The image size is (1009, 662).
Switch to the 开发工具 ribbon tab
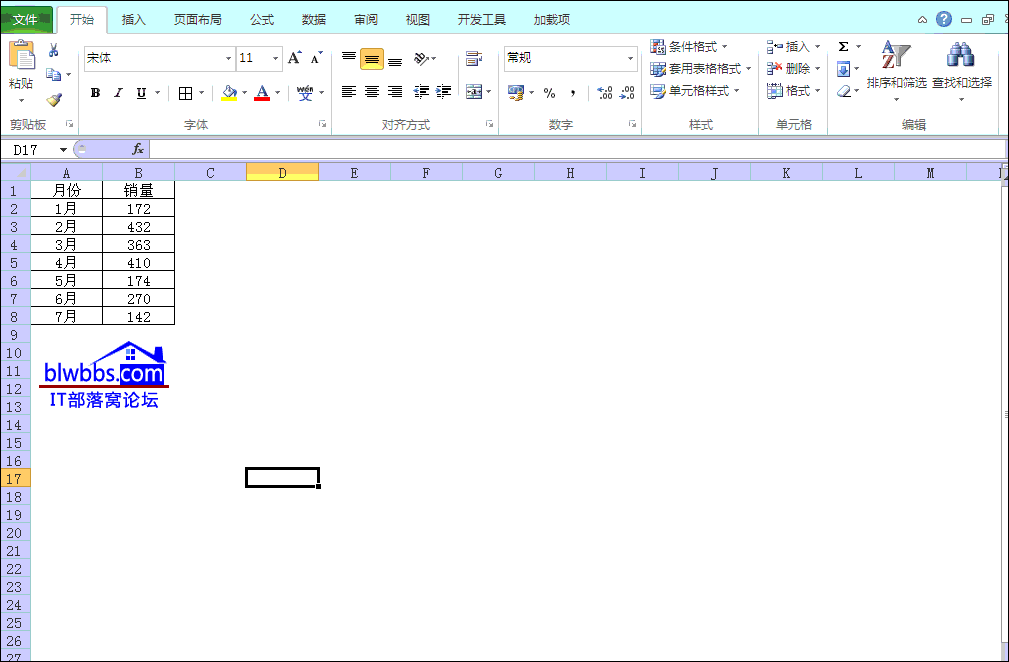pyautogui.click(x=481, y=17)
